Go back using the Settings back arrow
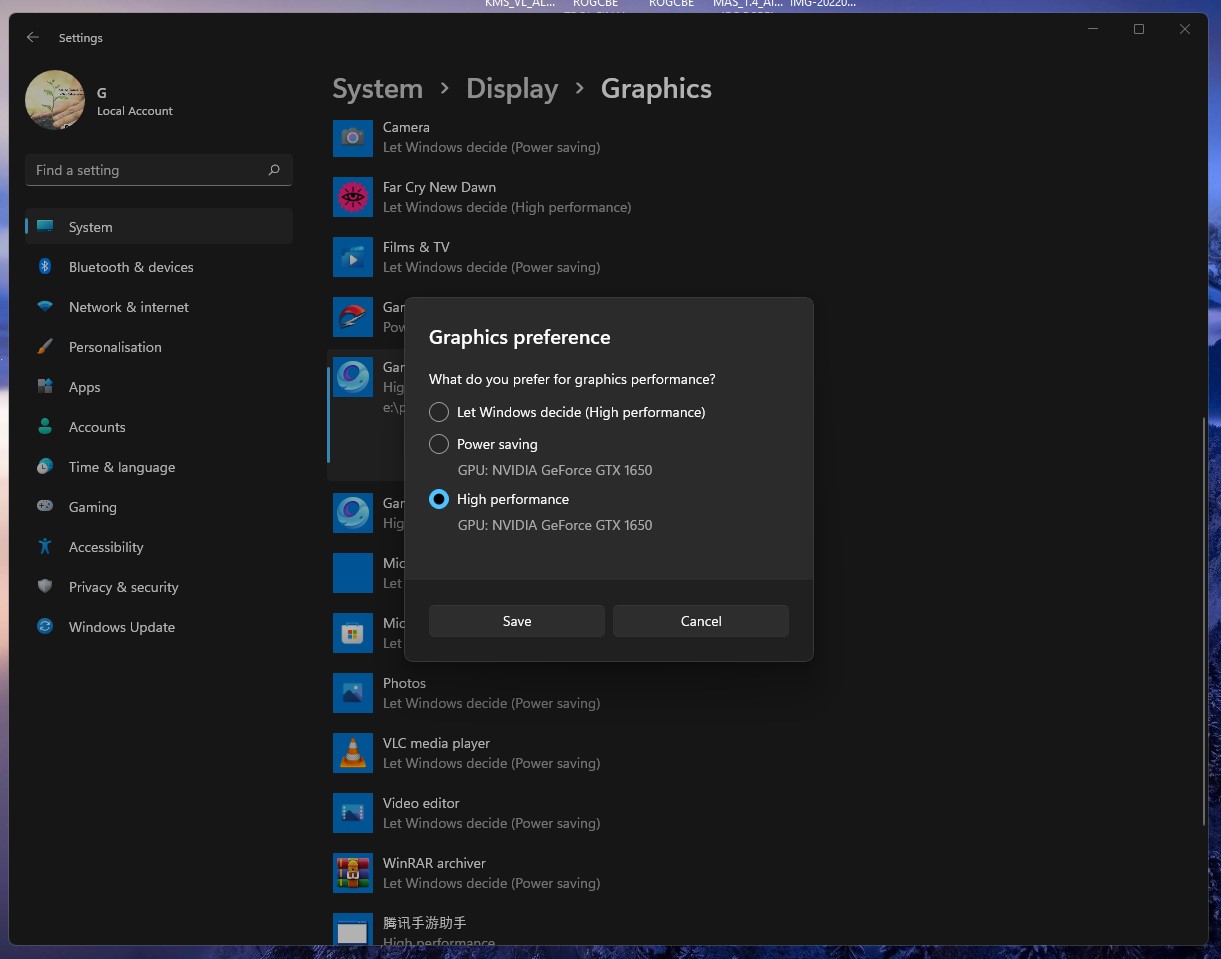1221x959 pixels. [x=33, y=37]
